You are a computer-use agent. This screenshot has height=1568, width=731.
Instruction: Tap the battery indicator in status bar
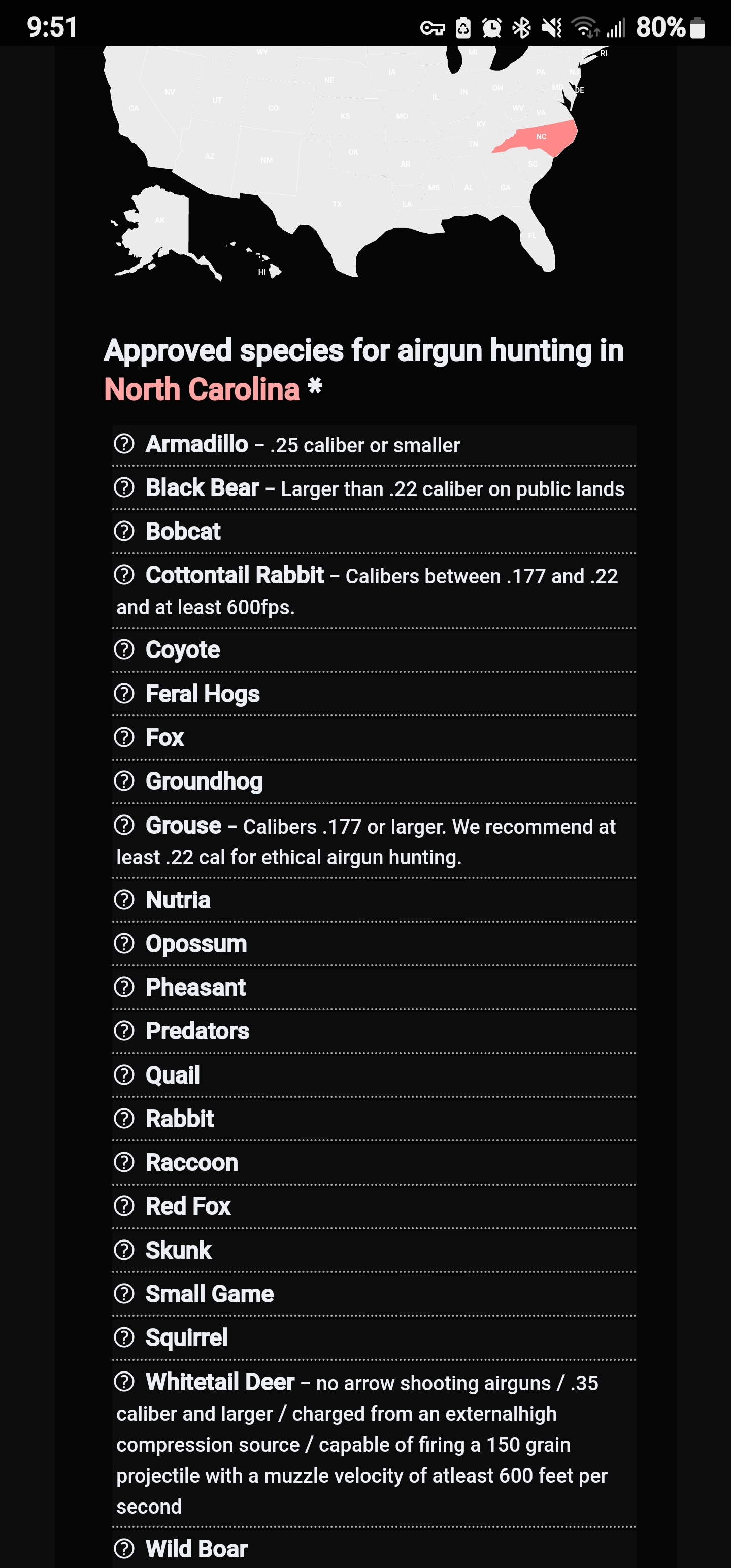698,27
